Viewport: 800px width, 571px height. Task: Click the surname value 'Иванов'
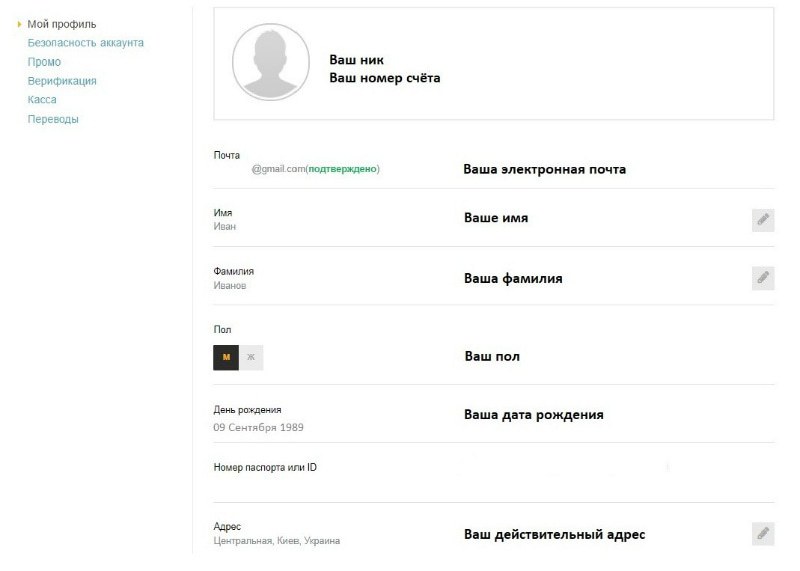coord(230,285)
